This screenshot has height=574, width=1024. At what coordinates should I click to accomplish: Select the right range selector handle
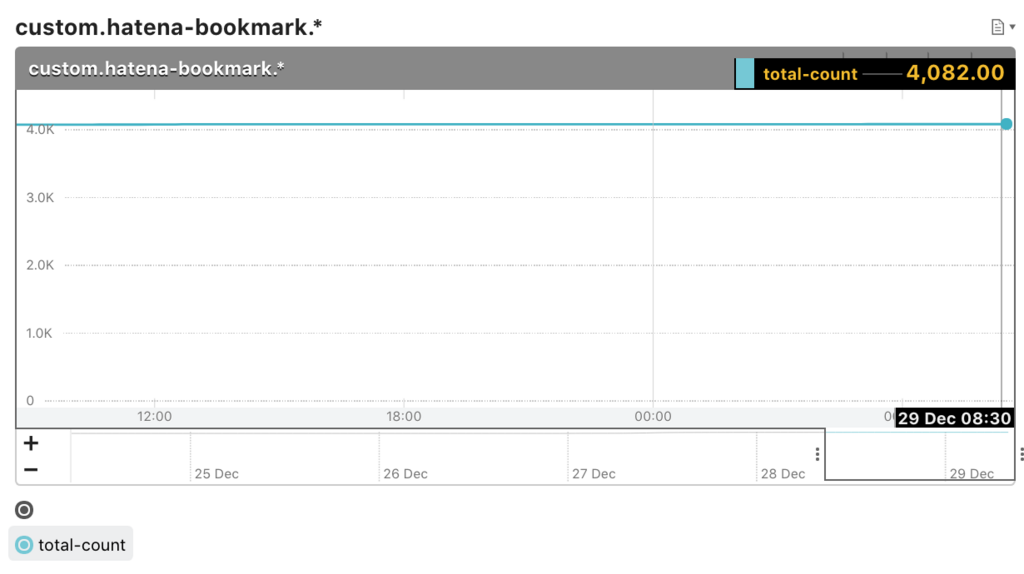1021,454
